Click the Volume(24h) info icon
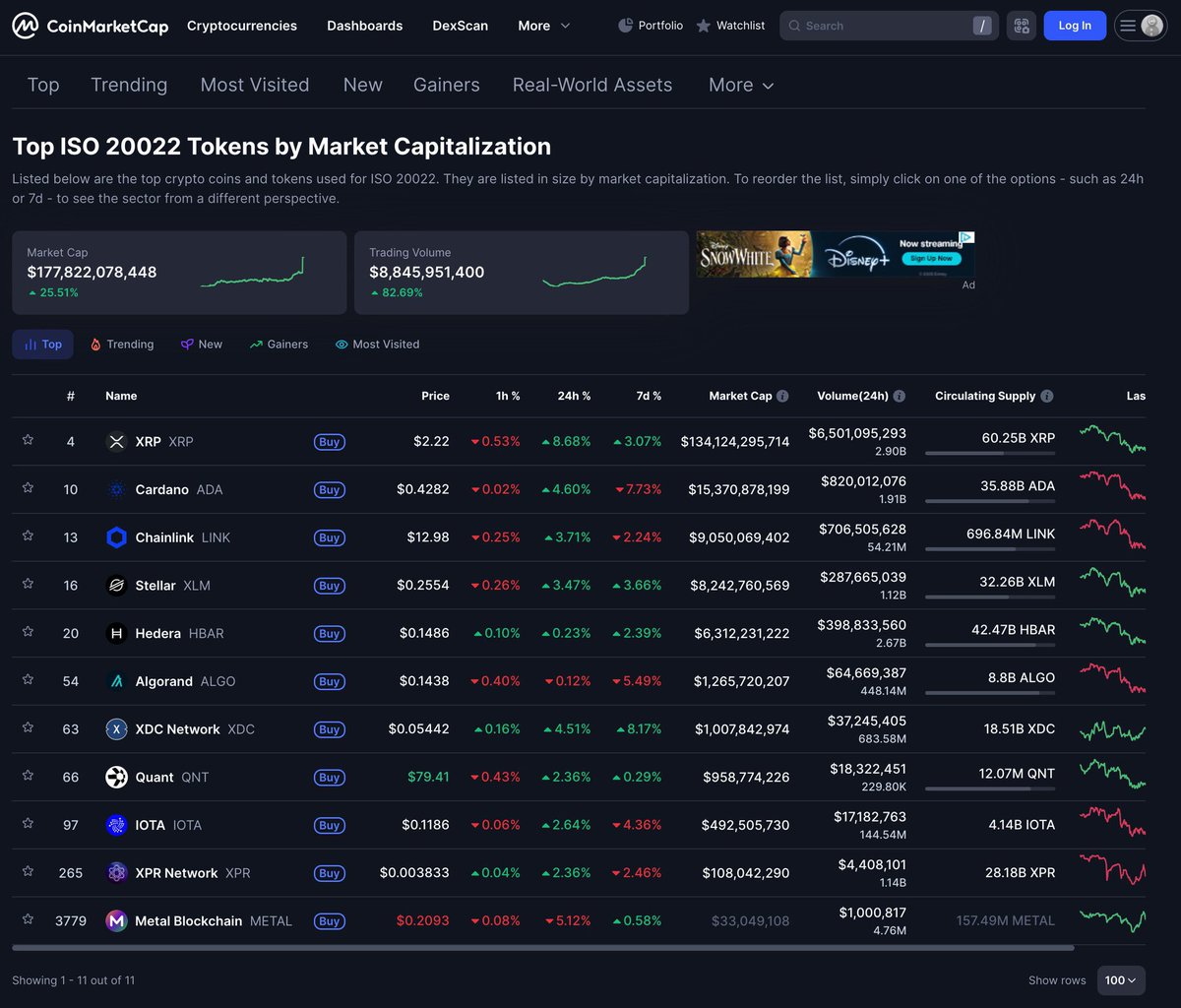The image size is (1181, 1008). coord(899,396)
